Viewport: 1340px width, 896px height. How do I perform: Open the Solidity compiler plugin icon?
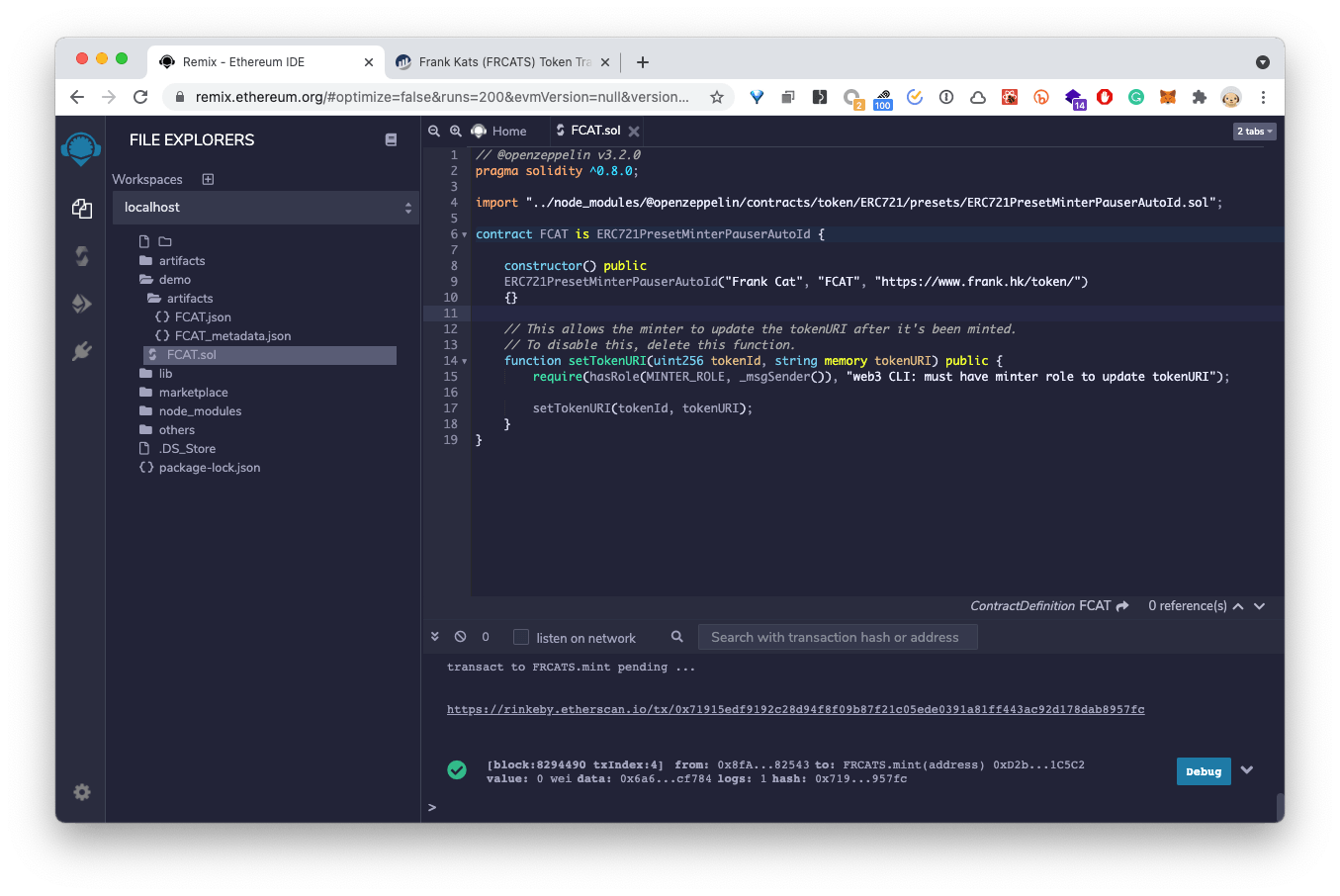click(82, 256)
